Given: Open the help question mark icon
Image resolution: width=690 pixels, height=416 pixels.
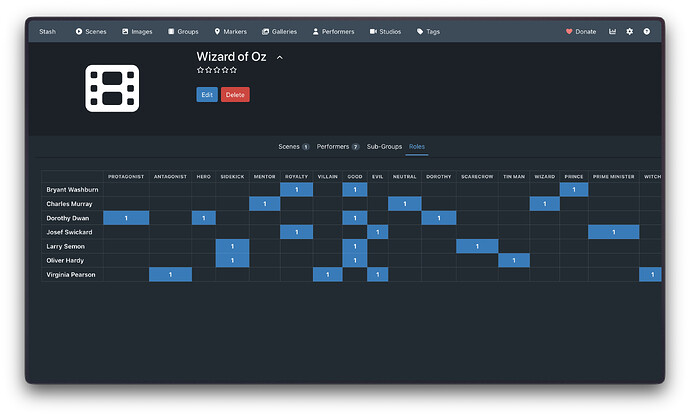Looking at the screenshot, I should click(646, 32).
